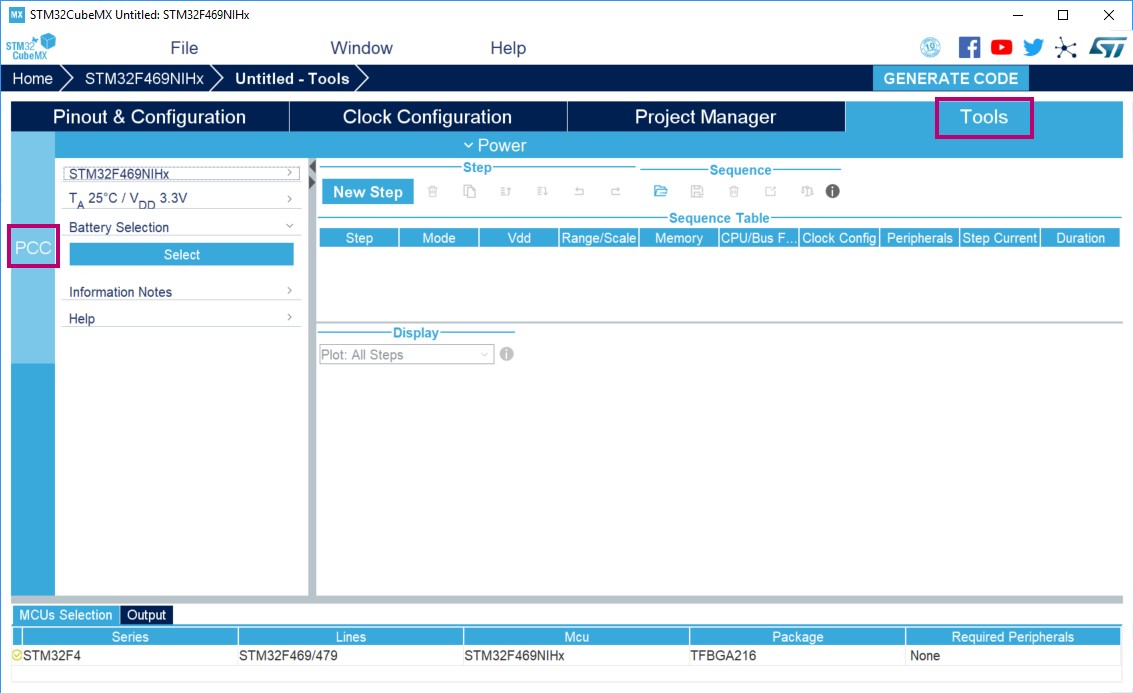Compare sequences using the balance scale icon
Image resolution: width=1133 pixels, height=693 pixels.
(x=807, y=191)
